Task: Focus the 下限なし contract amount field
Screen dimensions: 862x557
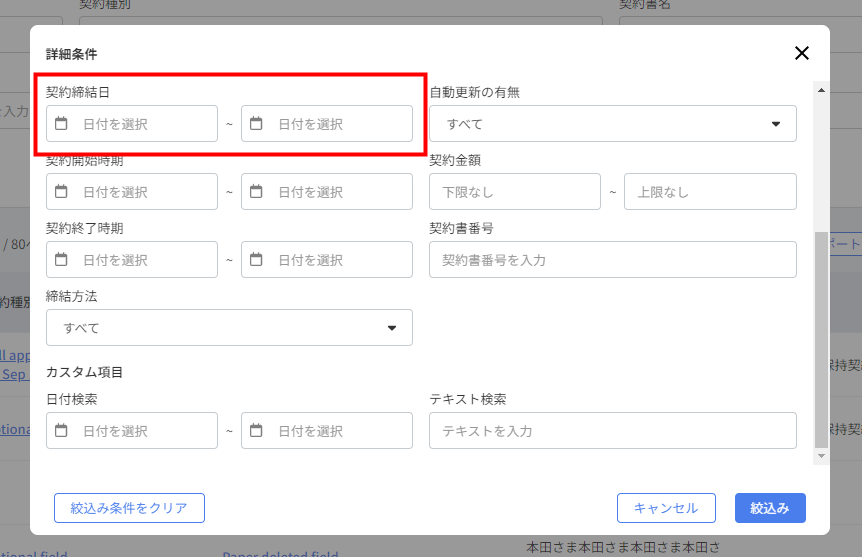Action: point(515,191)
